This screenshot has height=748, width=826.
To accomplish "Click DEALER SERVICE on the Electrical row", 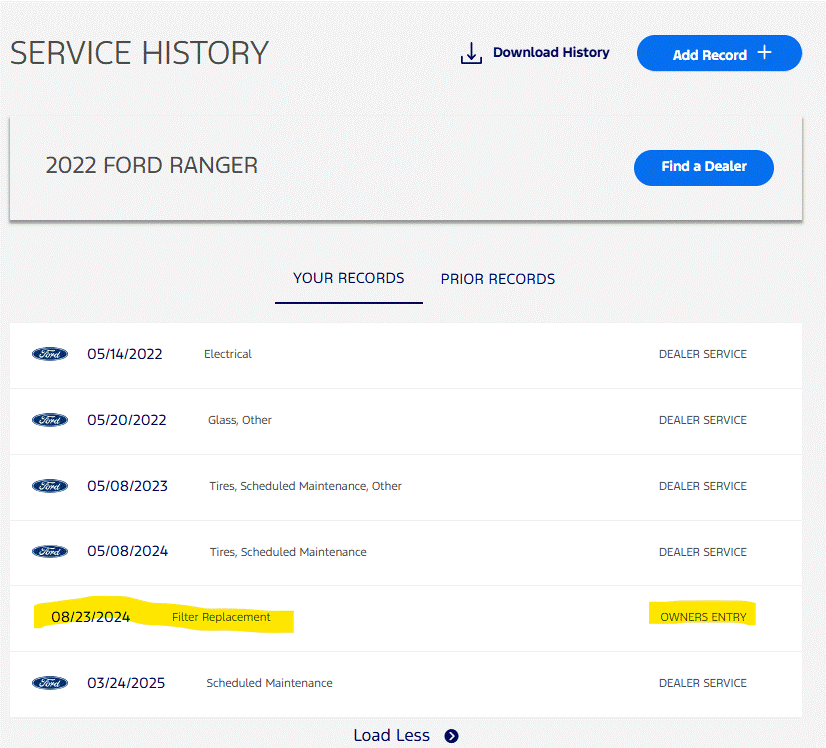I will click(703, 354).
